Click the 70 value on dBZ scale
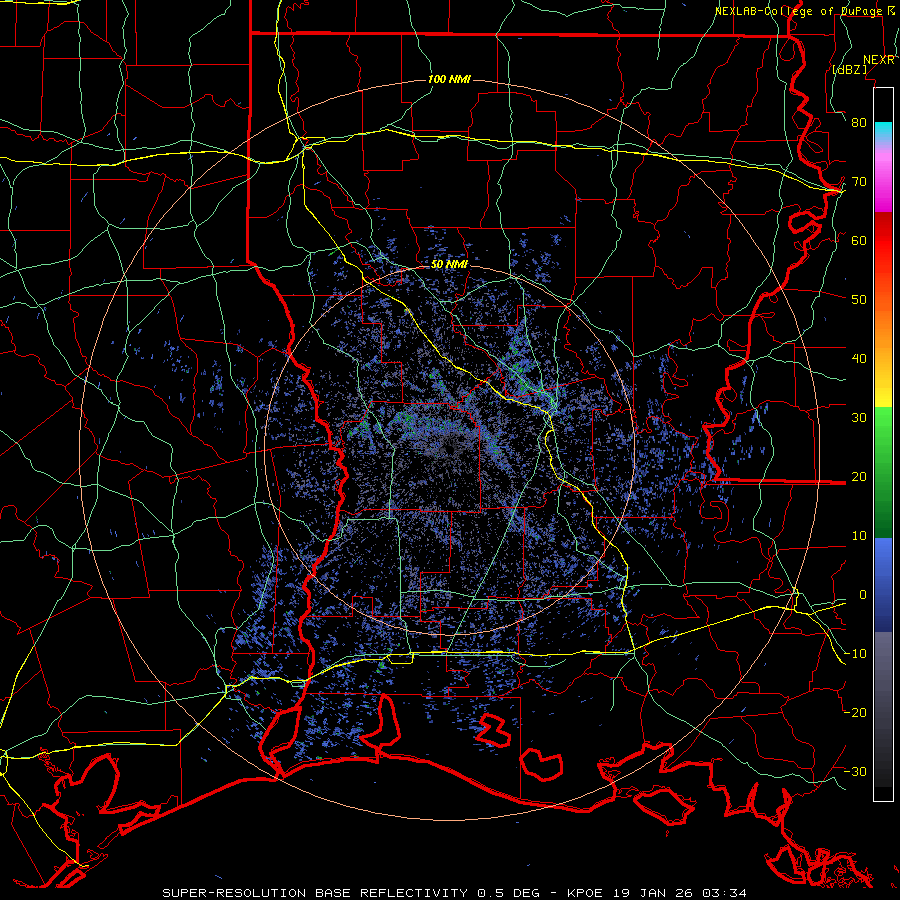900x900 pixels. point(859,182)
